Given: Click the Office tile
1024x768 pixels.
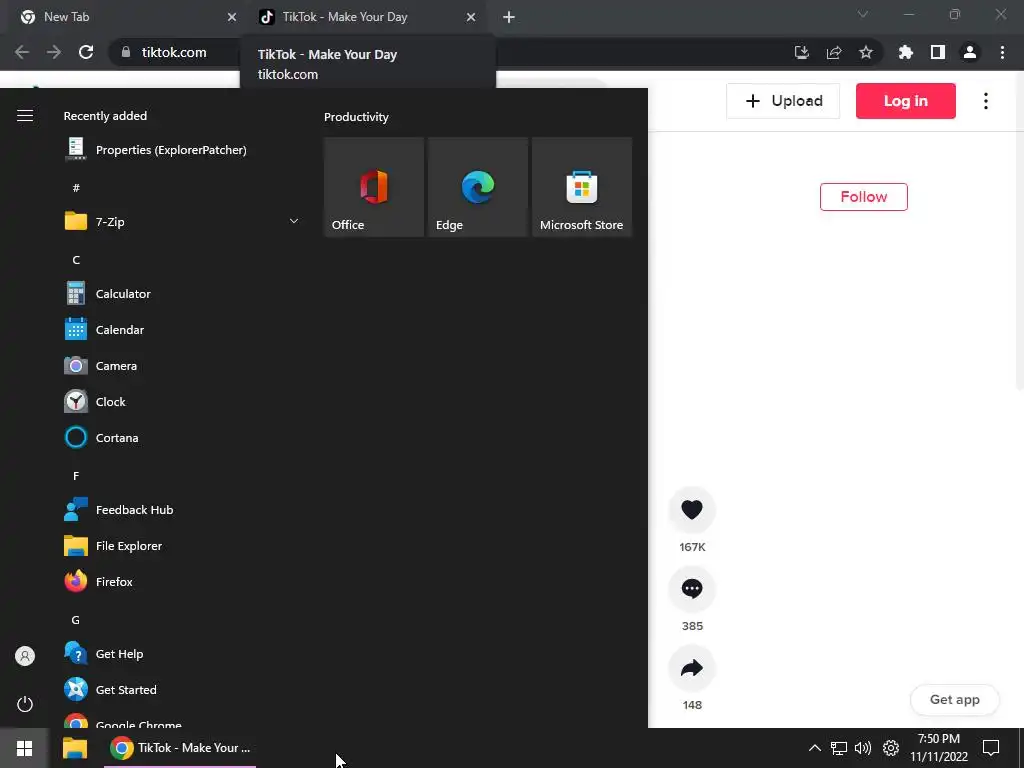Looking at the screenshot, I should [x=374, y=187].
